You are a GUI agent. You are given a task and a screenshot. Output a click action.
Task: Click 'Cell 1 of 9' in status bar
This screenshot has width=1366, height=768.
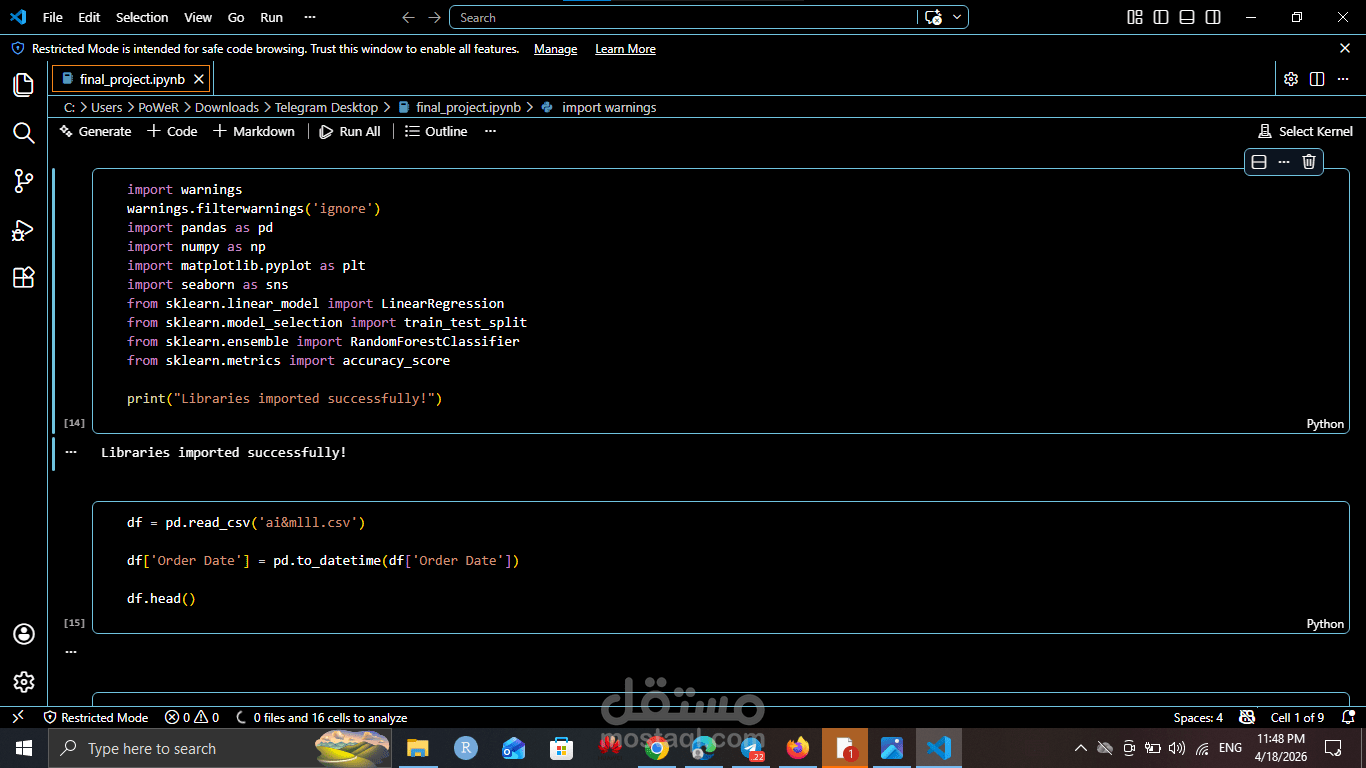click(1297, 717)
